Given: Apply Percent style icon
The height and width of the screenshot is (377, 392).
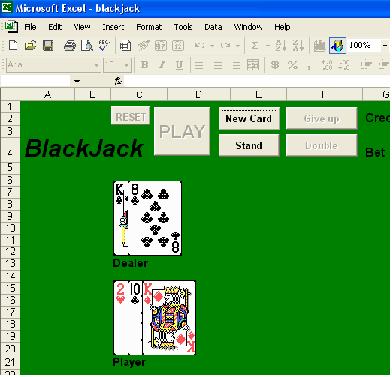Looking at the screenshot, I should pos(293,65).
